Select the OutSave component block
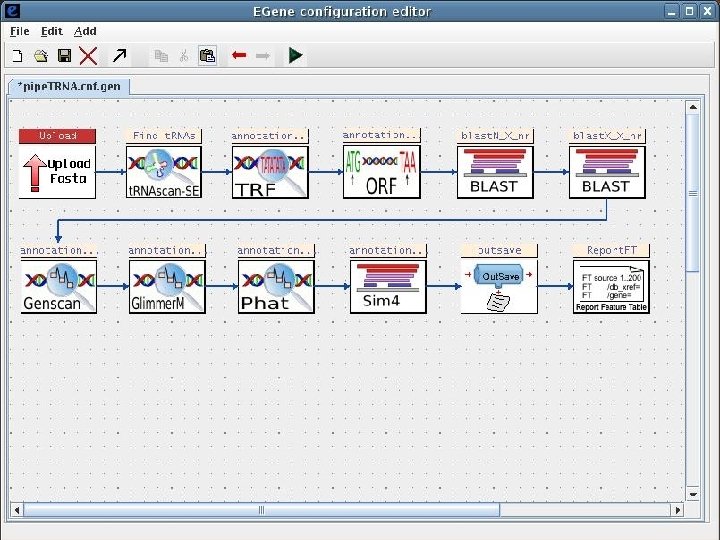The image size is (720, 540). tap(499, 287)
